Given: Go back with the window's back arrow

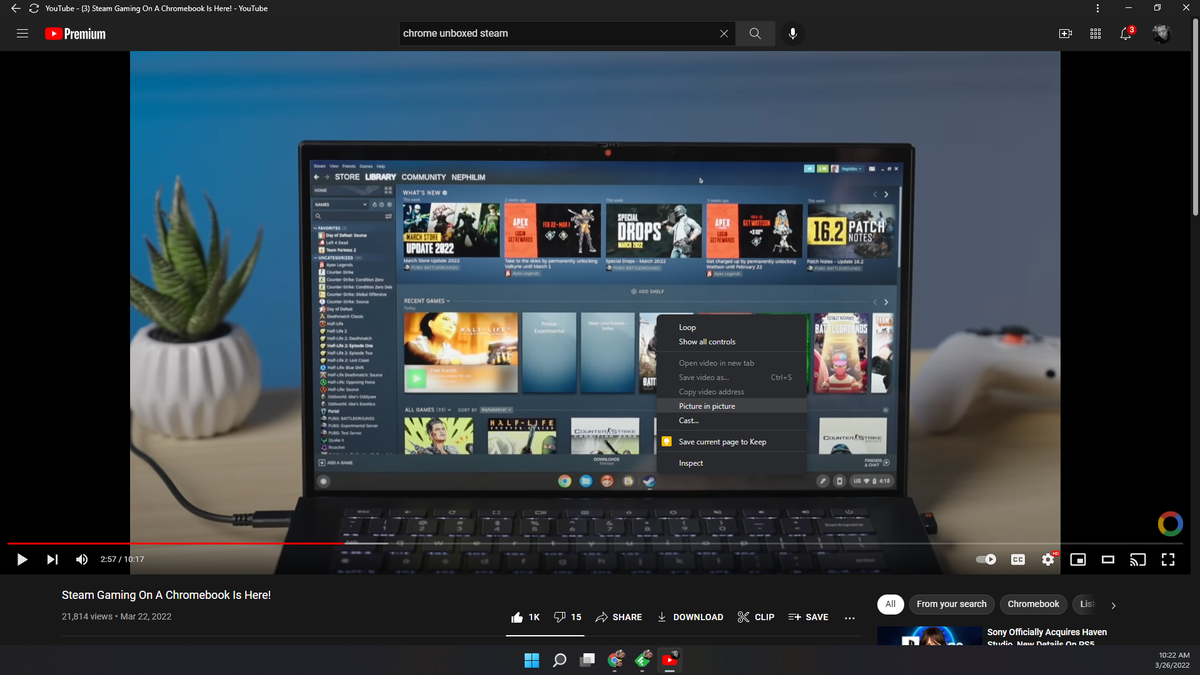Looking at the screenshot, I should (x=16, y=8).
